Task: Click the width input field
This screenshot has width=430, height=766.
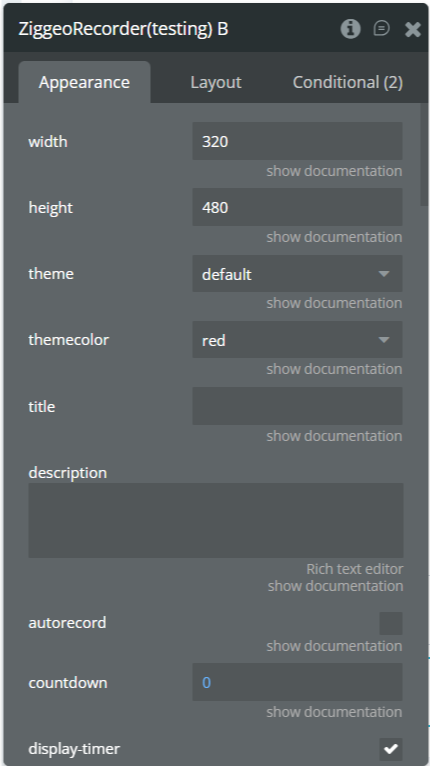Action: point(297,141)
